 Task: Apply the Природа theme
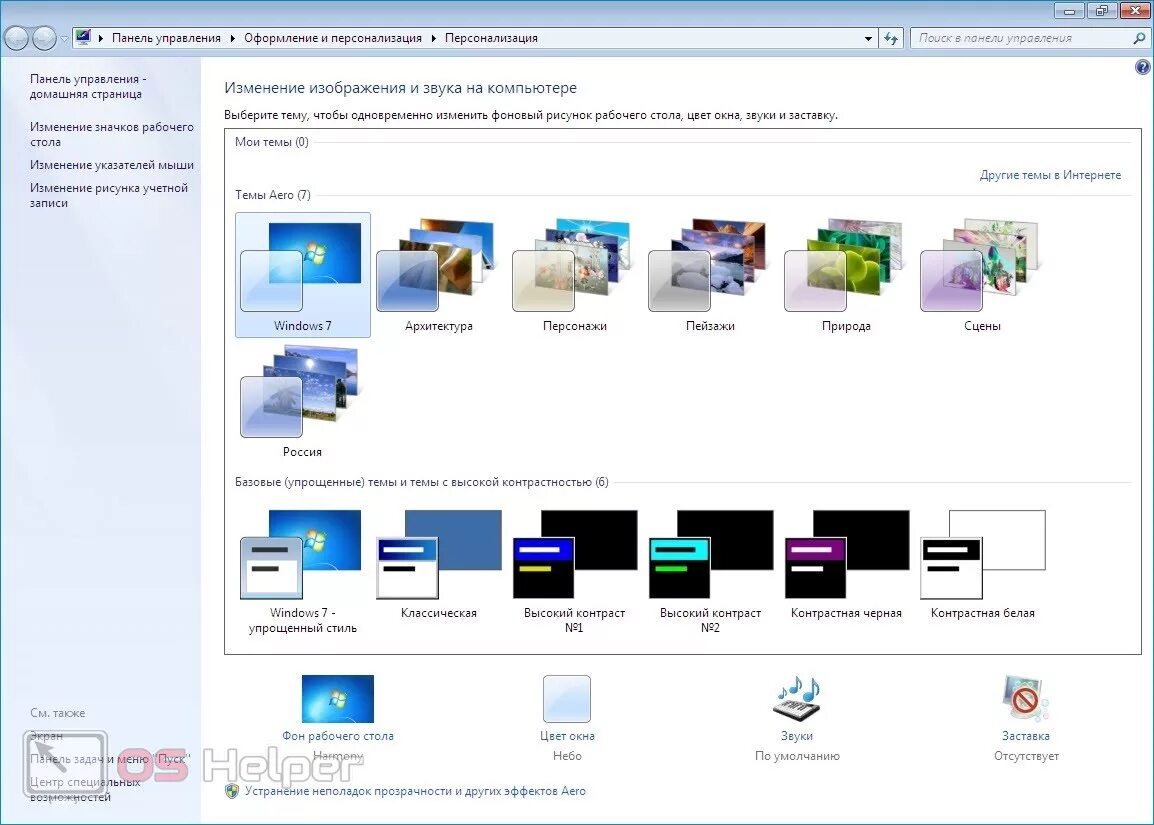(846, 275)
